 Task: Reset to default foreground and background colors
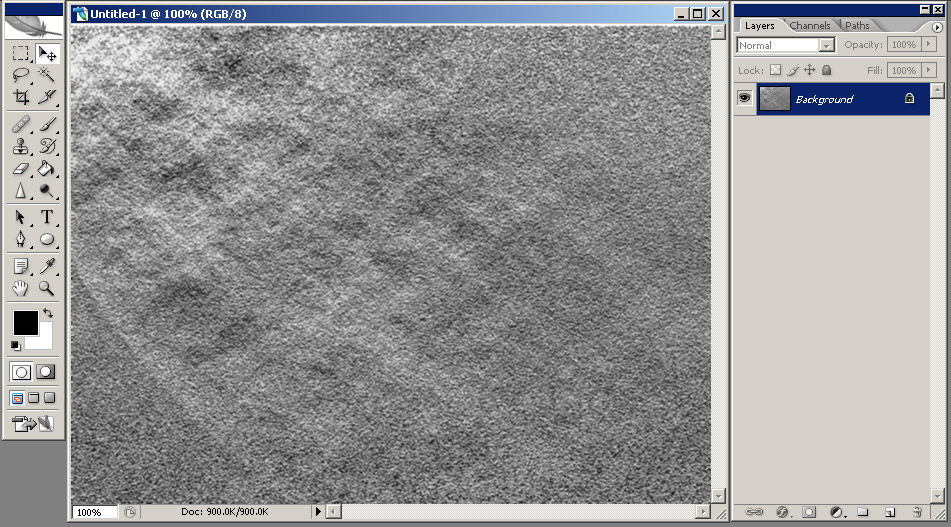tap(16, 346)
